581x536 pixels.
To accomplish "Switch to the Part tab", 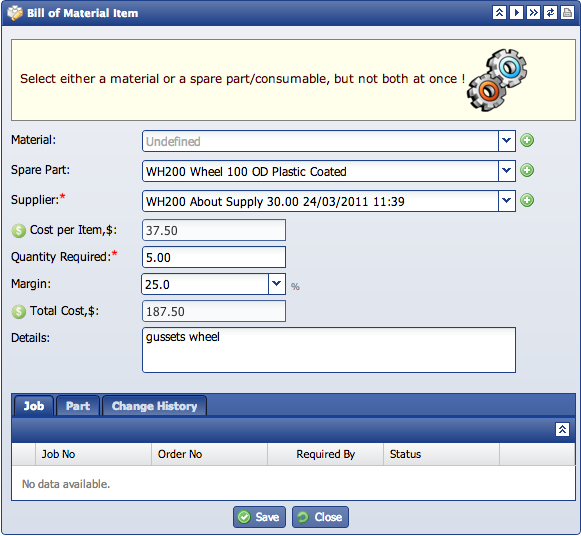I will [78, 406].
